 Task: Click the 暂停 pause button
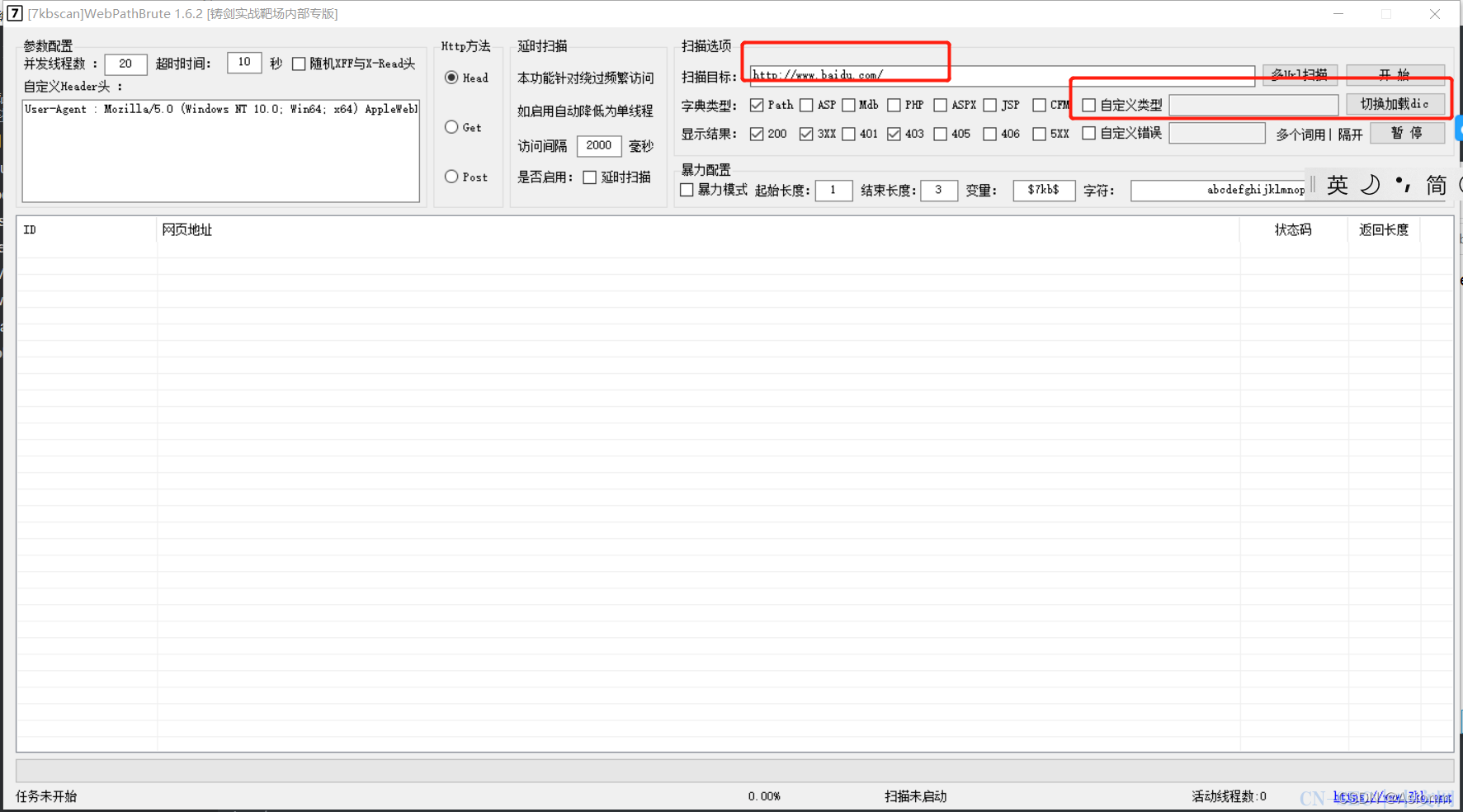pos(1407,133)
